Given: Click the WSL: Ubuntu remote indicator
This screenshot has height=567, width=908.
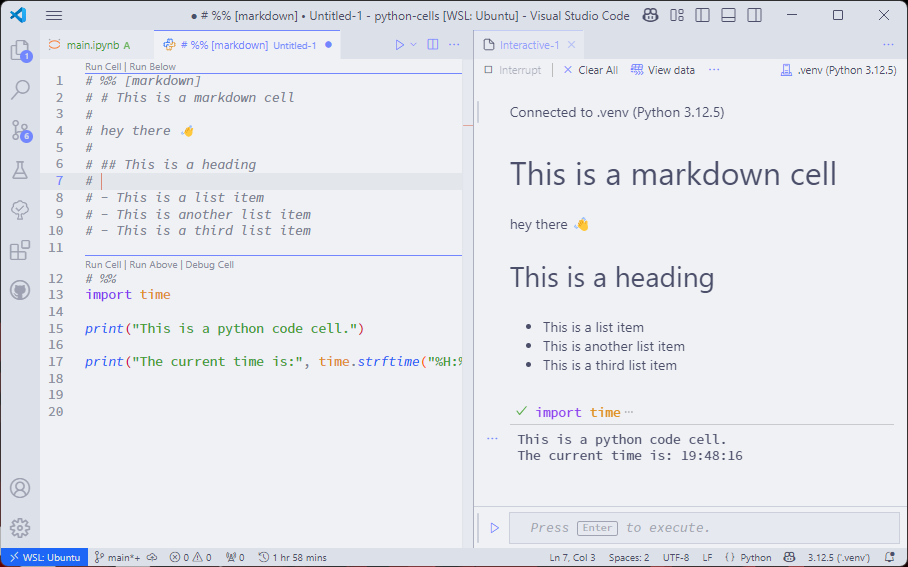Looking at the screenshot, I should pos(45,558).
